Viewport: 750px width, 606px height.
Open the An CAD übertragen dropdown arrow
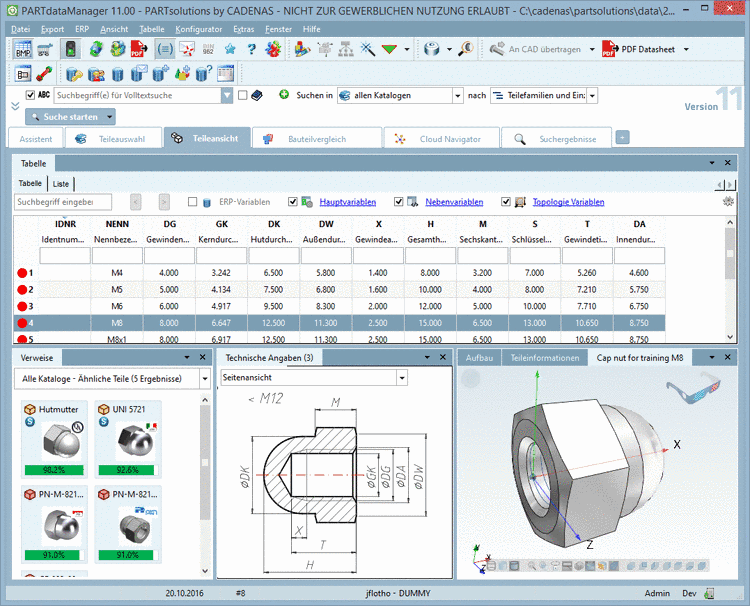coord(592,49)
